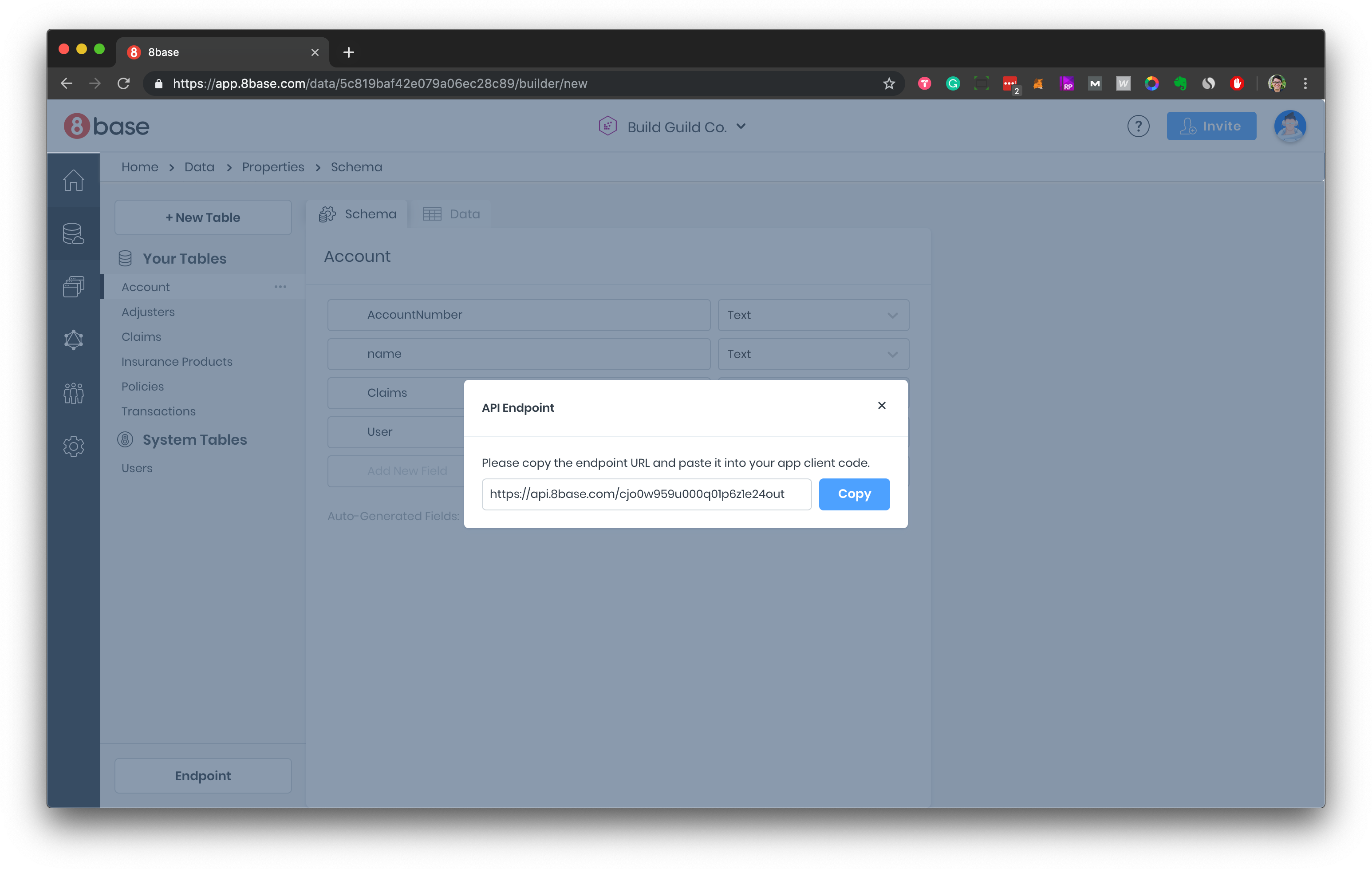Screen dimensions: 1372x869
Task: Open the Grammarly extension icon
Action: tap(953, 84)
